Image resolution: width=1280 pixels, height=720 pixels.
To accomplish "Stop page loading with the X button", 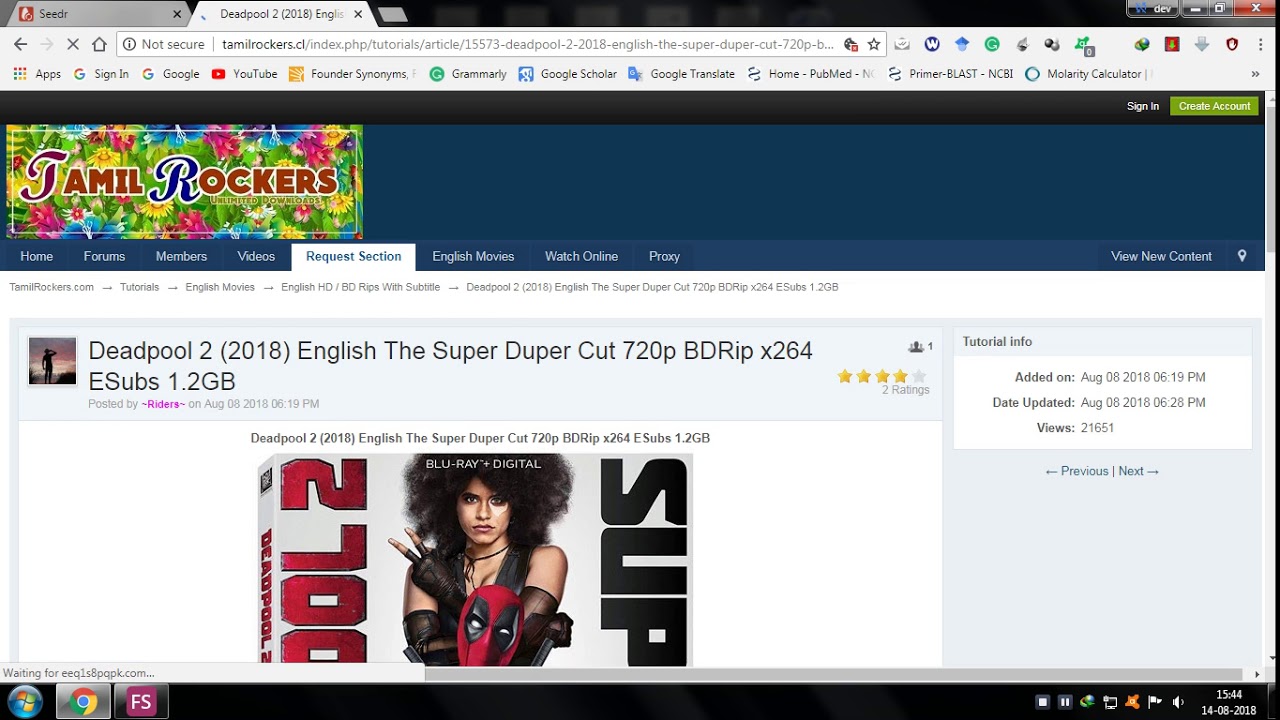I will click(72, 44).
